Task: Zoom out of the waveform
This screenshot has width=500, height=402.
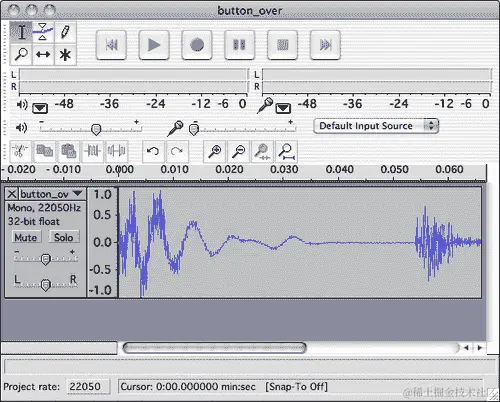Action: 239,151
